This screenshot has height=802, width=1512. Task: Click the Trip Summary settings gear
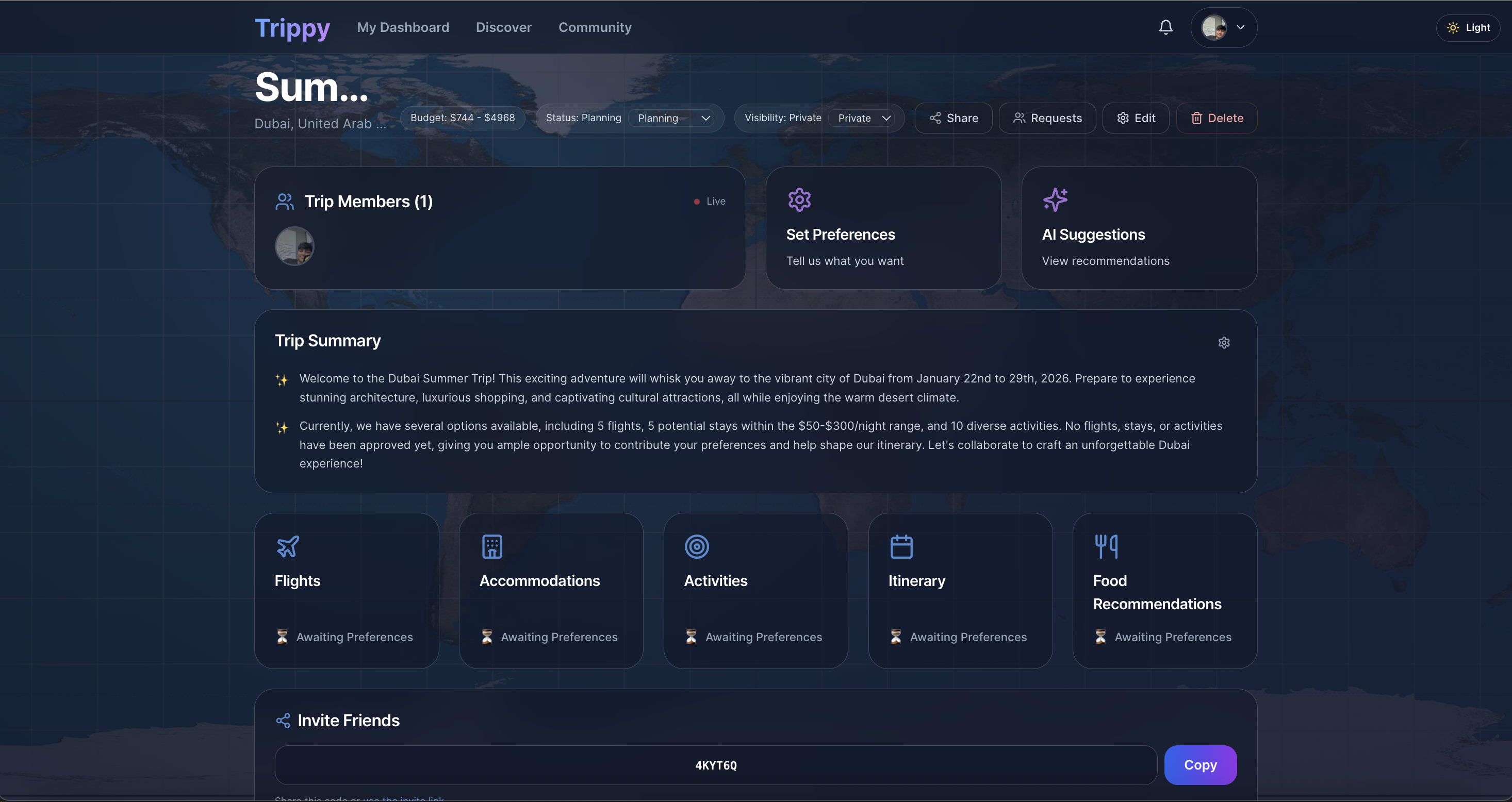[1223, 343]
